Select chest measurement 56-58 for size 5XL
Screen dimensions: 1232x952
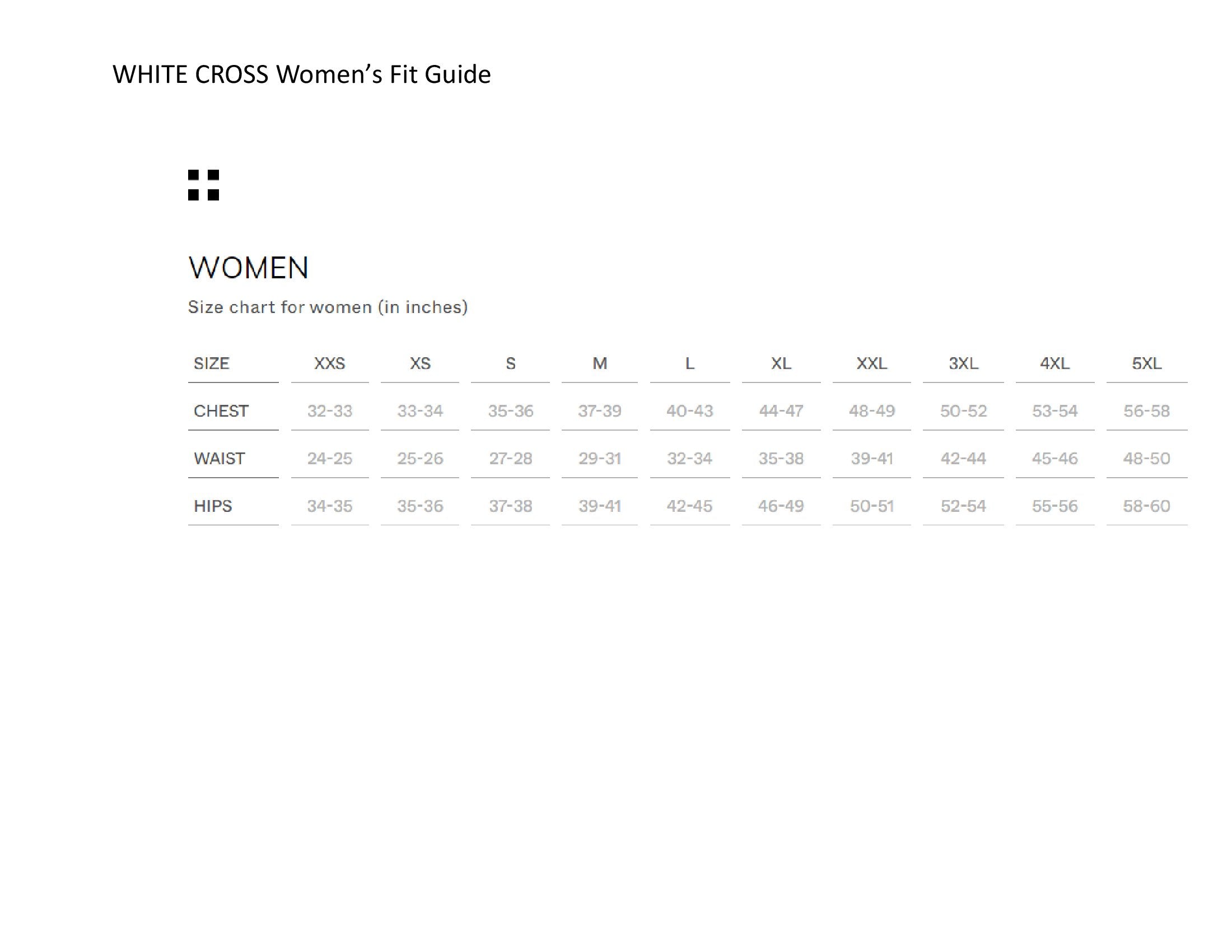point(1146,411)
